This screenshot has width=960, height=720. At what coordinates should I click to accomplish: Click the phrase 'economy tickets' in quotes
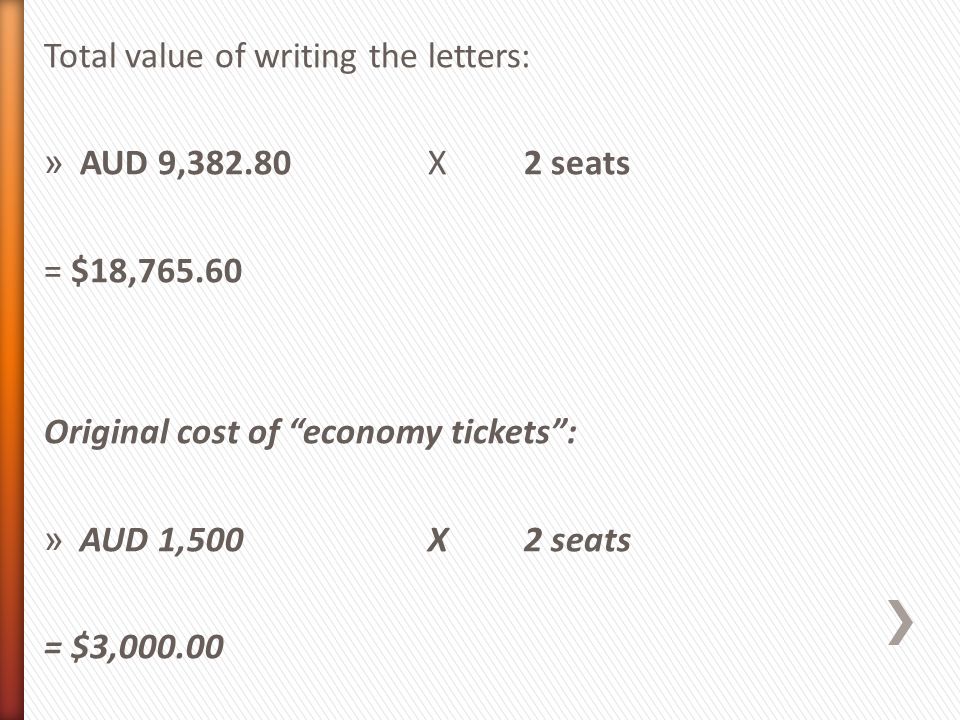click(x=426, y=432)
